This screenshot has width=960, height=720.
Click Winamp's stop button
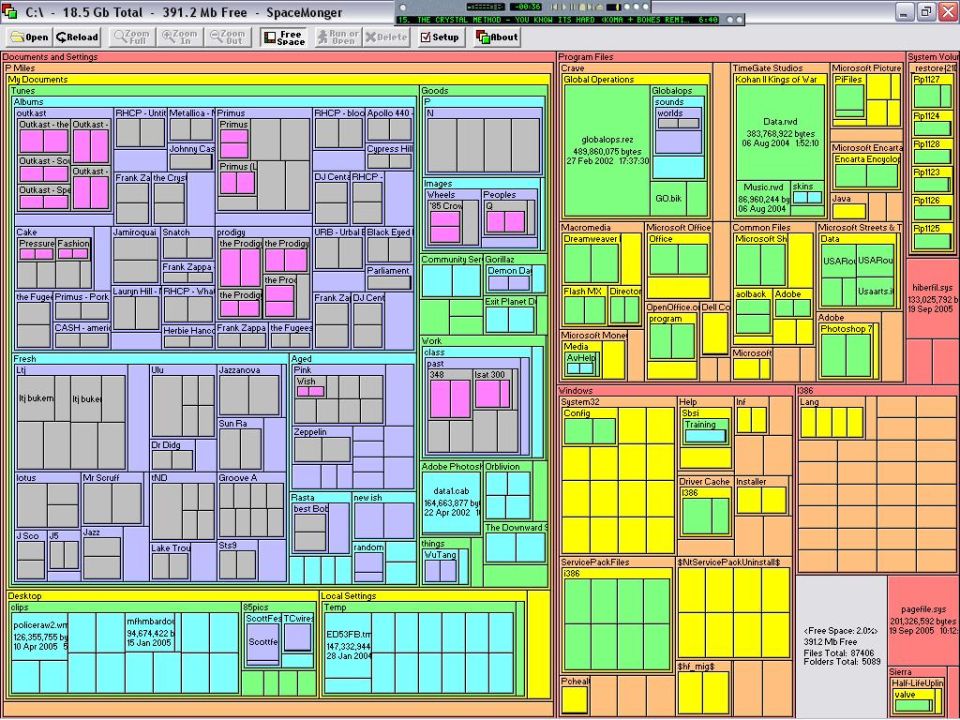582,7
